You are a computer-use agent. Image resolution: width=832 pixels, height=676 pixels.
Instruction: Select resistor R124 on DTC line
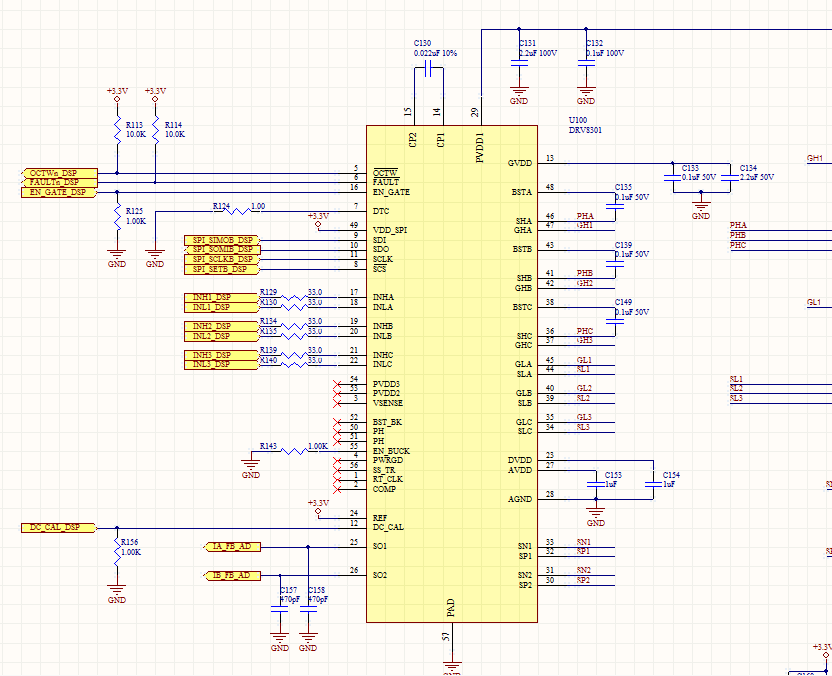pyautogui.click(x=238, y=211)
